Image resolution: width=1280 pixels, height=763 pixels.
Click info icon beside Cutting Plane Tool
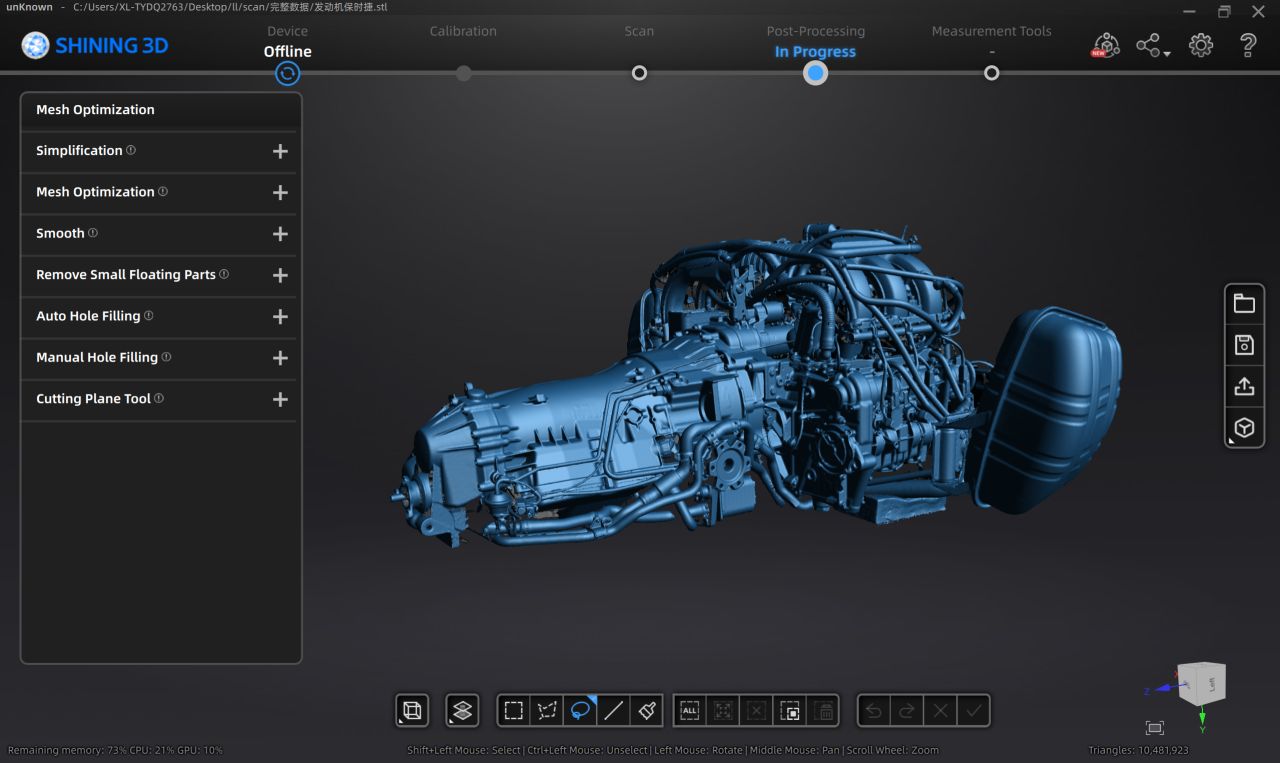159,398
